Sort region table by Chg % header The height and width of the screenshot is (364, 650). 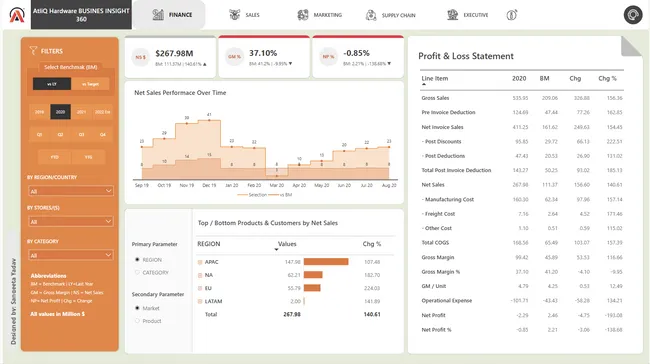coord(371,244)
